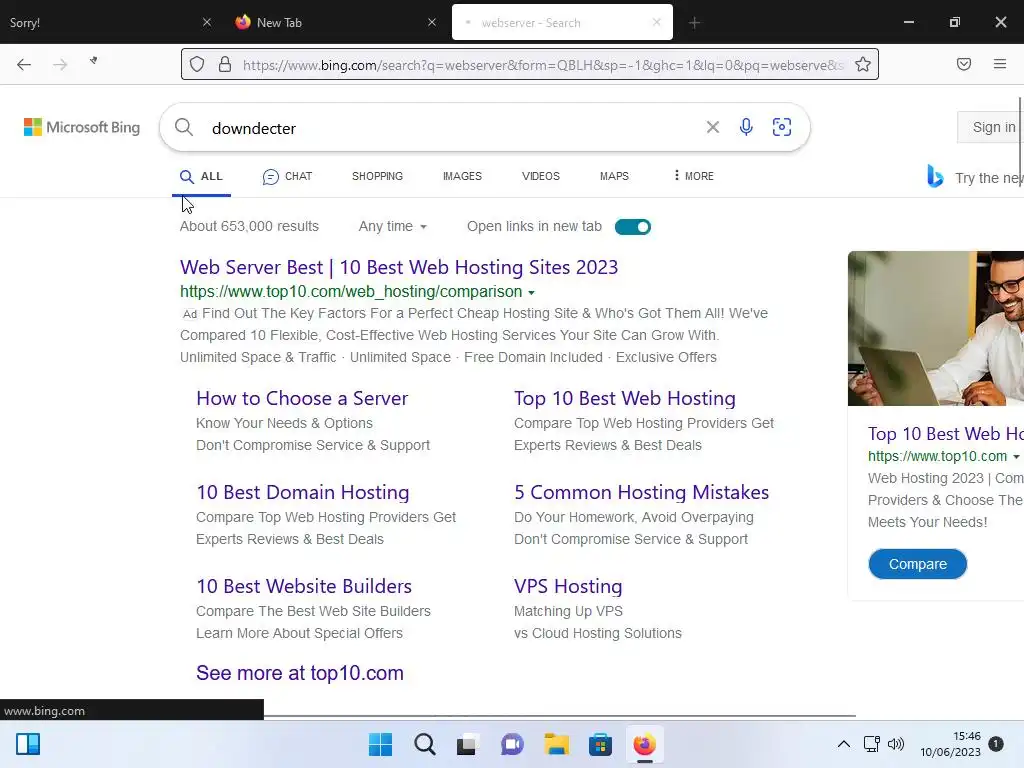Start voice search with the microphone icon

point(746,127)
